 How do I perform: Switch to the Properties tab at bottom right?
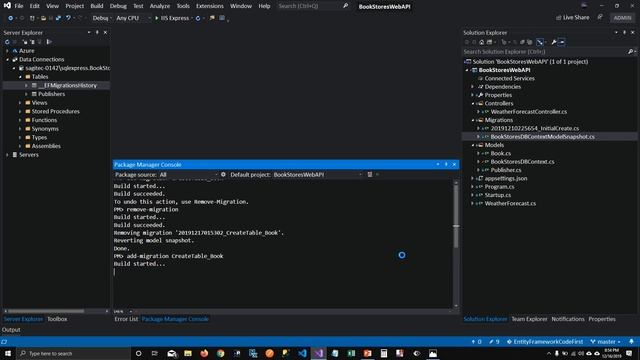[x=602, y=319]
